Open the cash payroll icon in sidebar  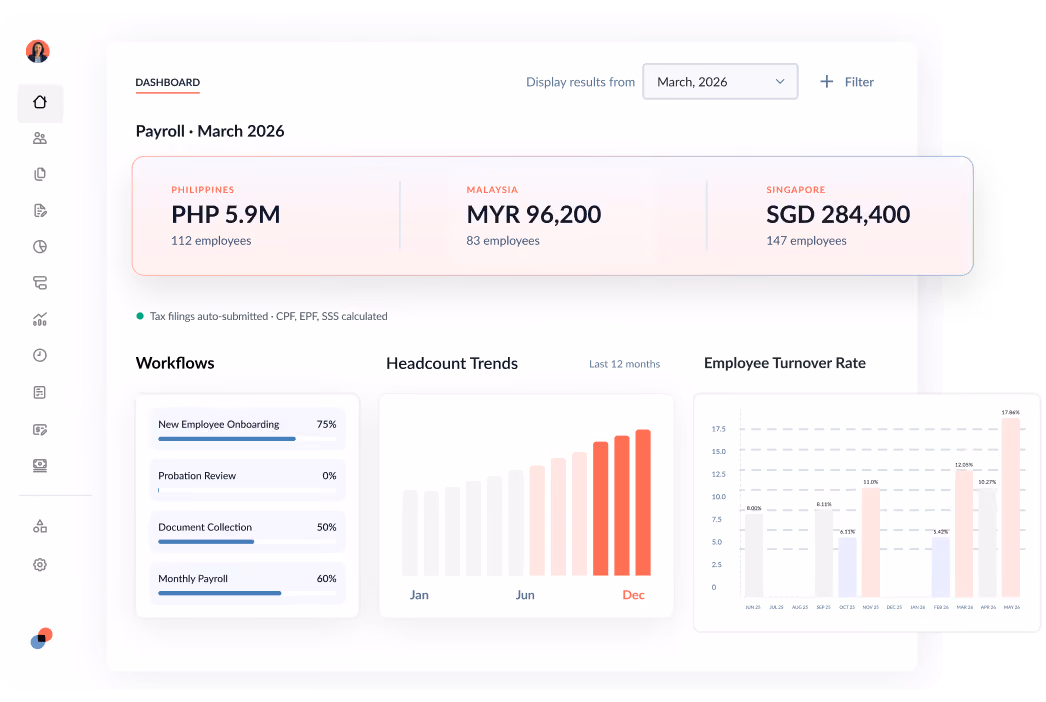pos(40,466)
